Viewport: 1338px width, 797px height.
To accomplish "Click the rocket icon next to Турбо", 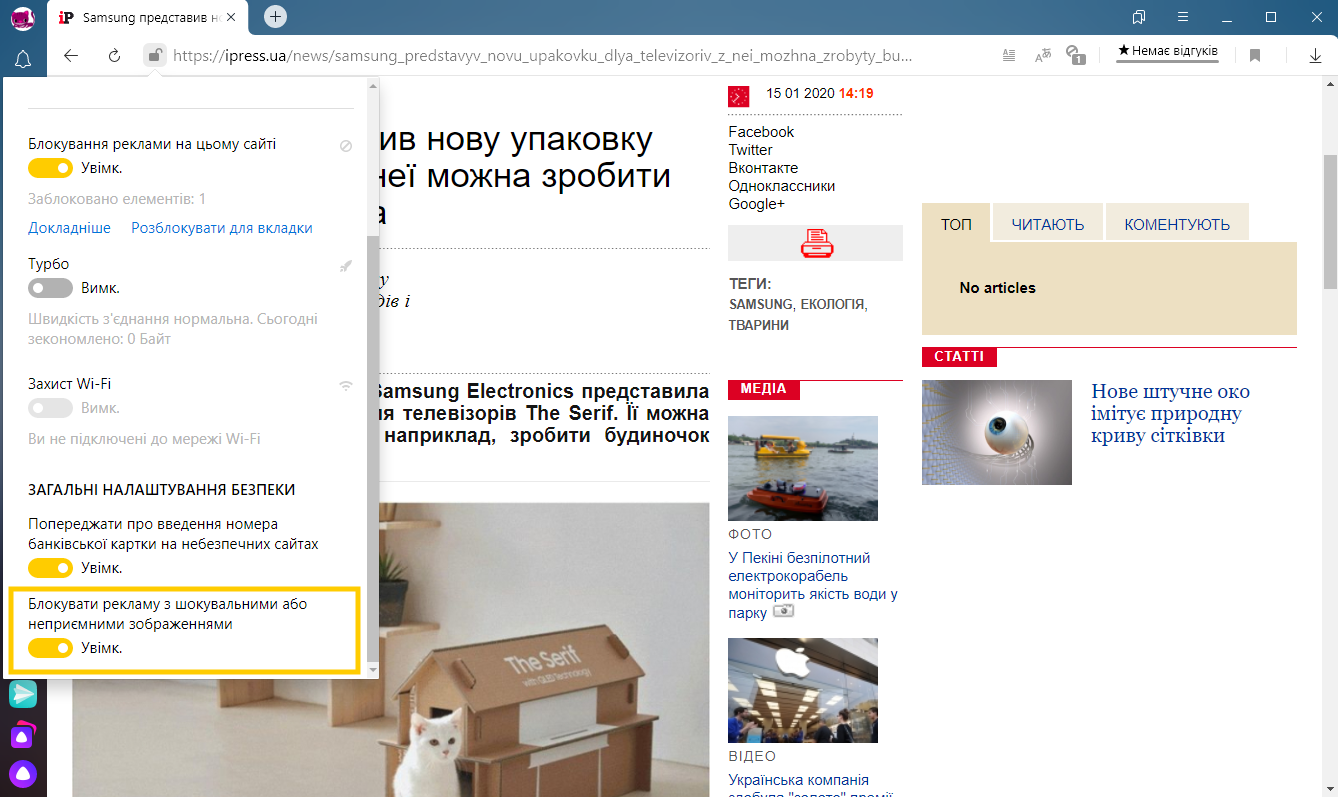I will pyautogui.click(x=346, y=266).
